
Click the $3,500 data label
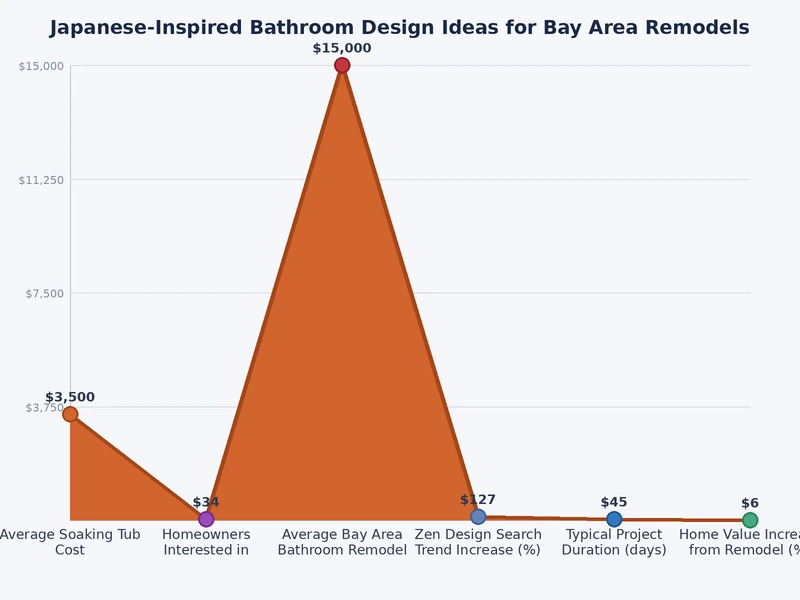point(70,397)
